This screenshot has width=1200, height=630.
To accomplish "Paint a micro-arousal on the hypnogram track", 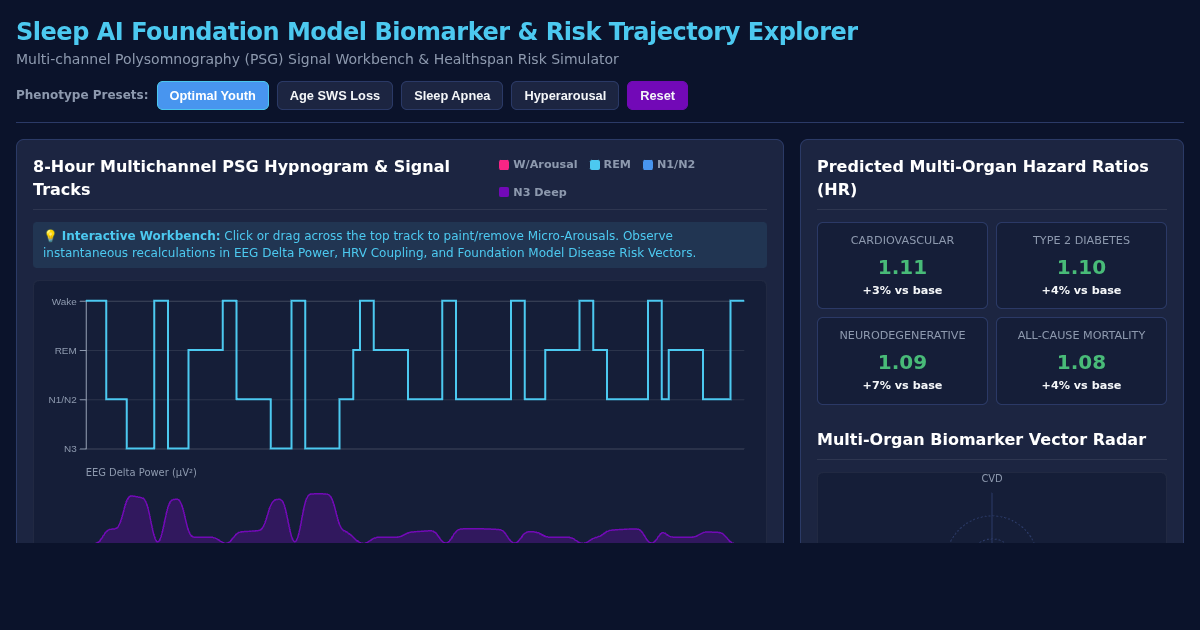I will (x=415, y=375).
